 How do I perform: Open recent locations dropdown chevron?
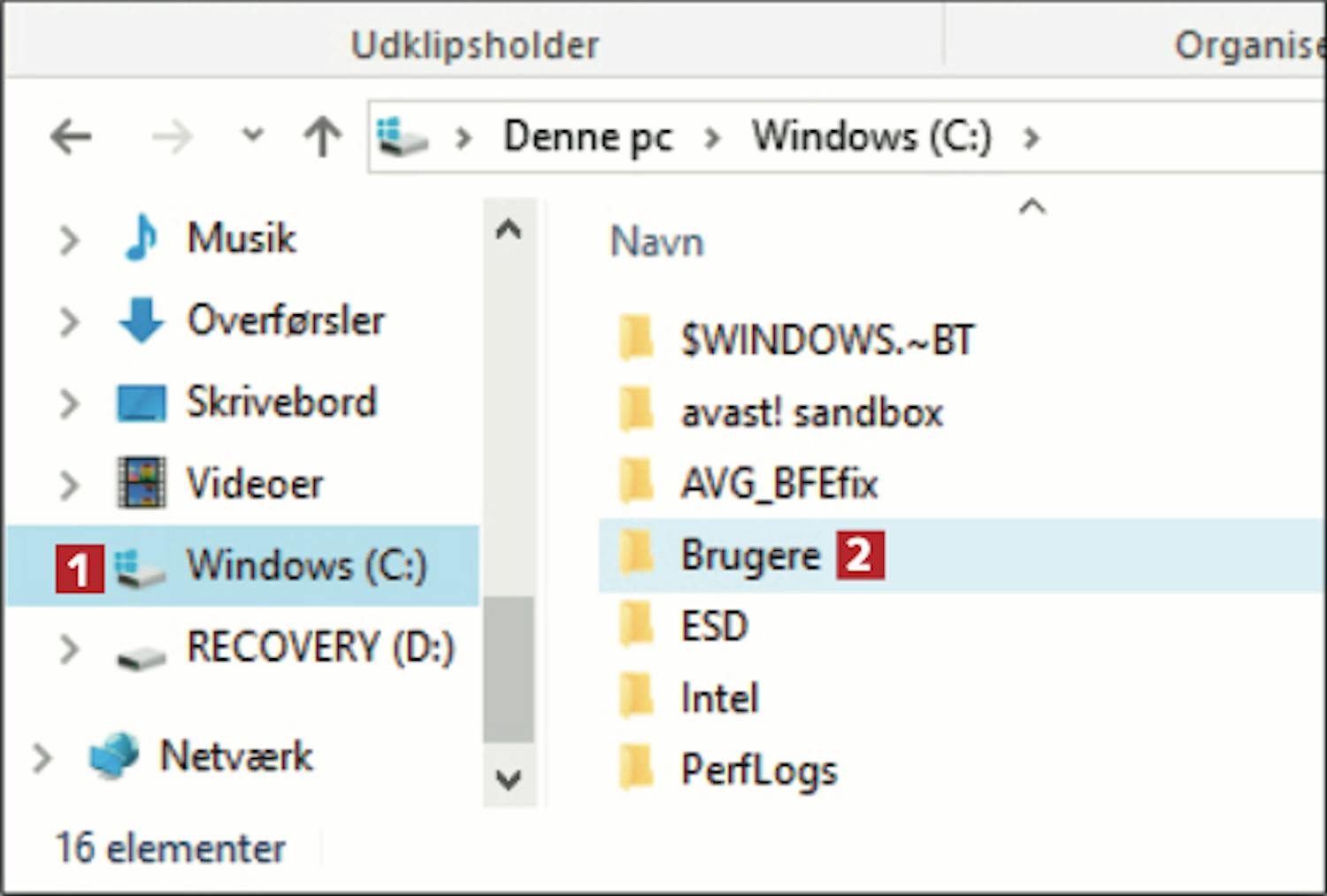click(253, 135)
